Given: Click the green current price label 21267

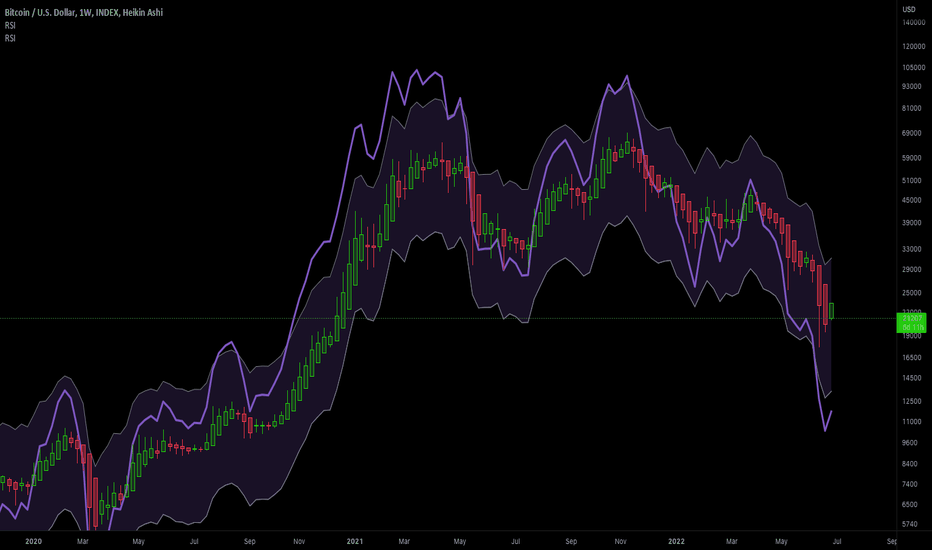Looking at the screenshot, I should pyautogui.click(x=911, y=322).
